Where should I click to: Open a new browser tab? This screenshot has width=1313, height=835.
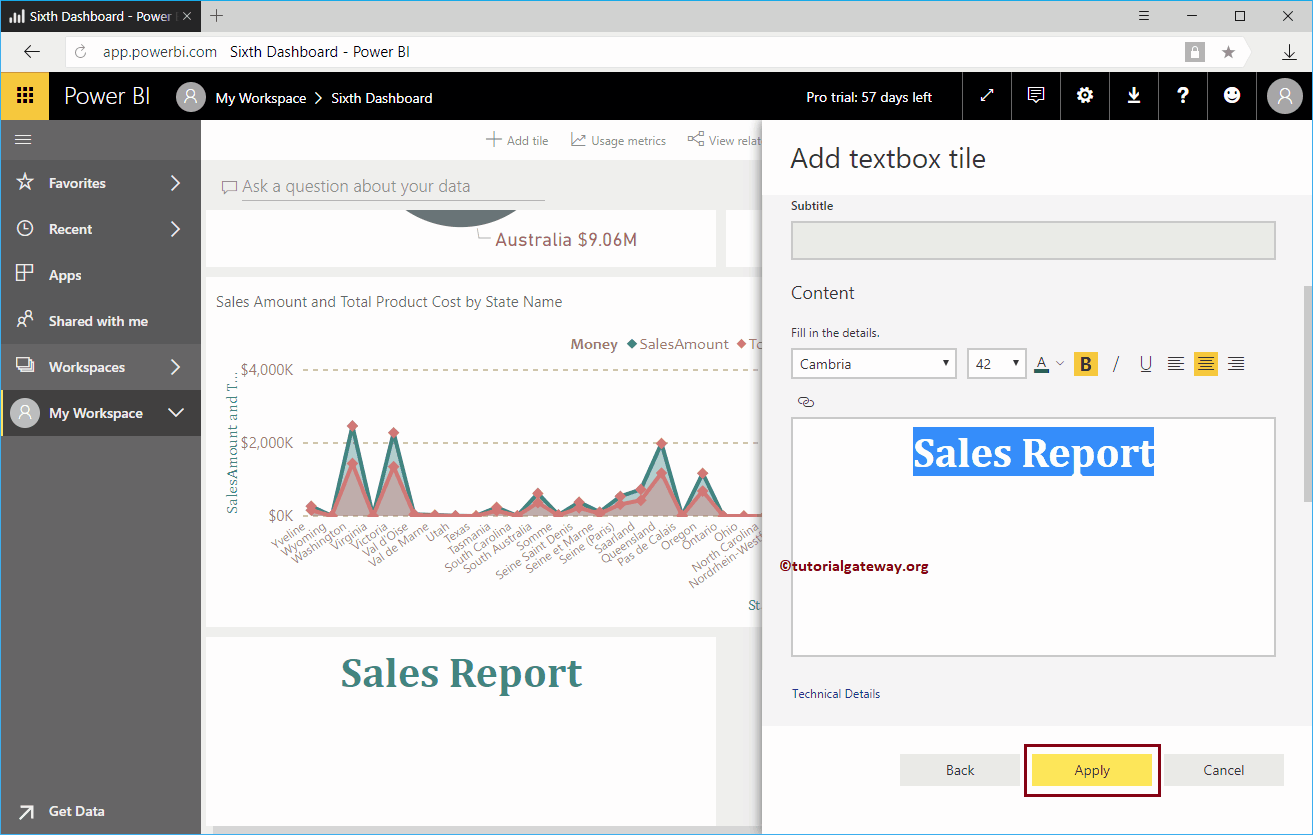pos(216,16)
